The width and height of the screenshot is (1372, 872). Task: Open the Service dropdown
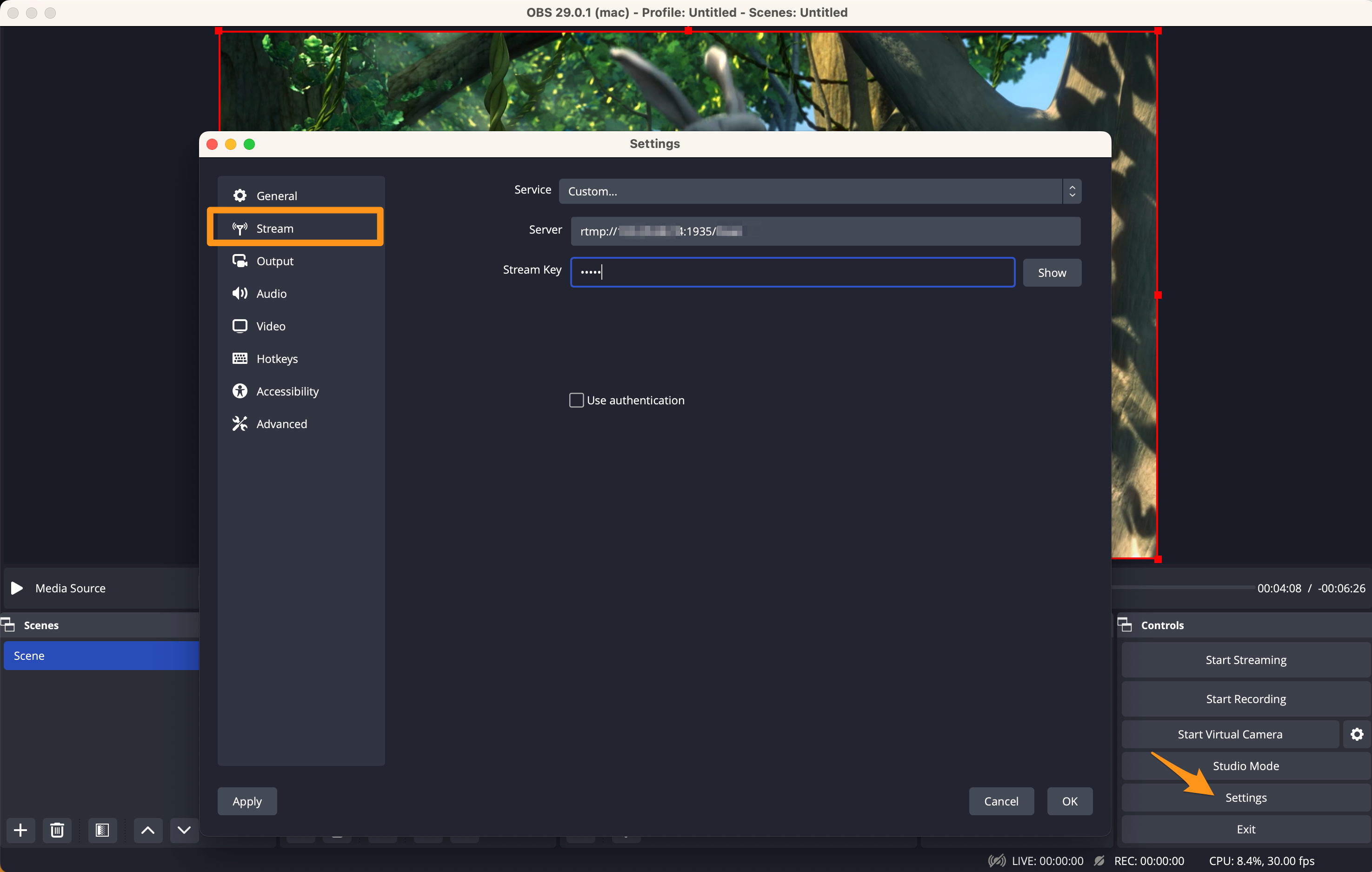coord(819,192)
